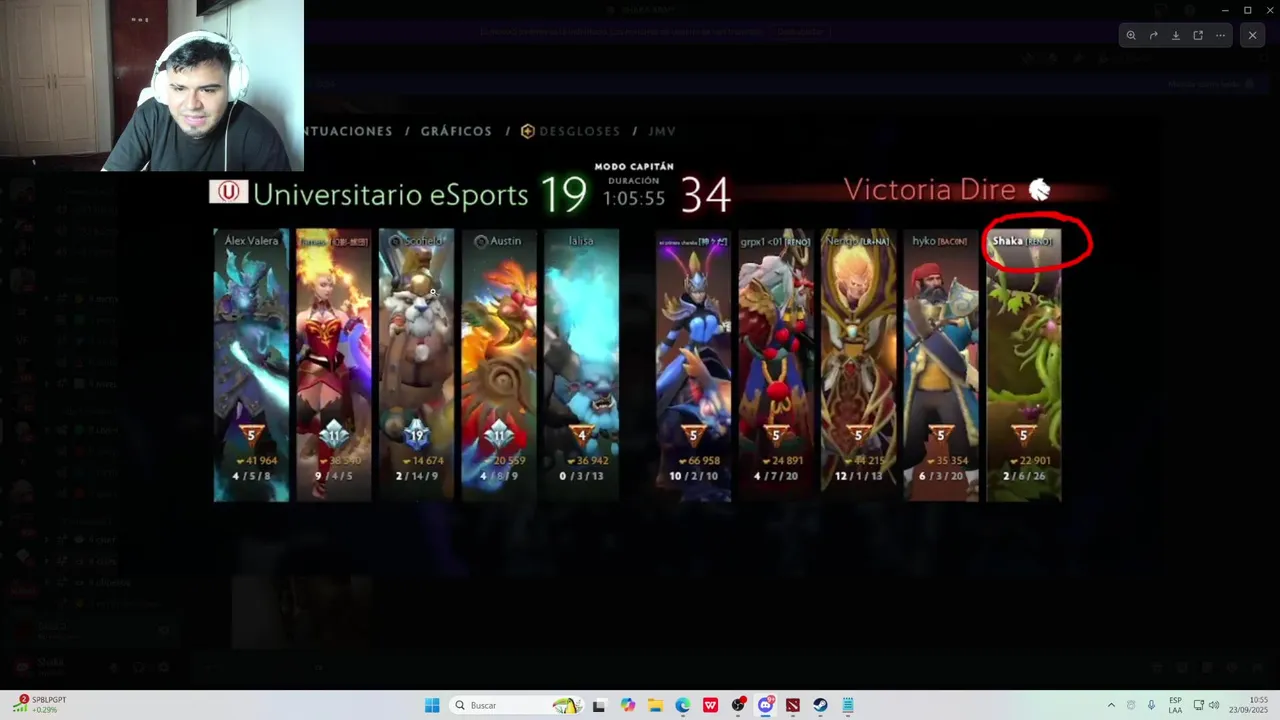Select Shaka's hero card
Viewport: 1280px width, 720px height.
1023,365
